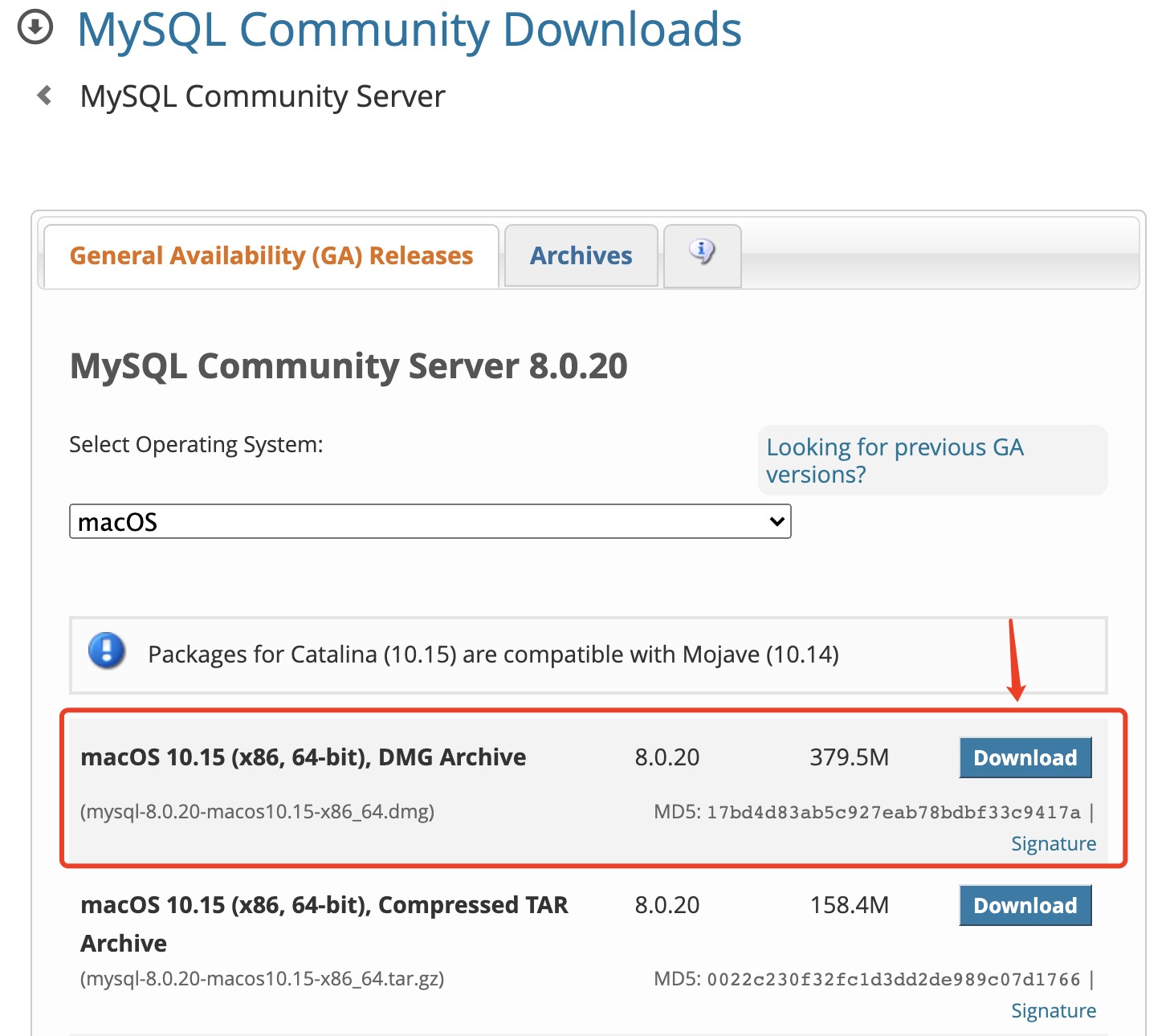Screen dimensions: 1174x1036
Task: Open the info speech-bubble tab icon
Action: coord(703,253)
